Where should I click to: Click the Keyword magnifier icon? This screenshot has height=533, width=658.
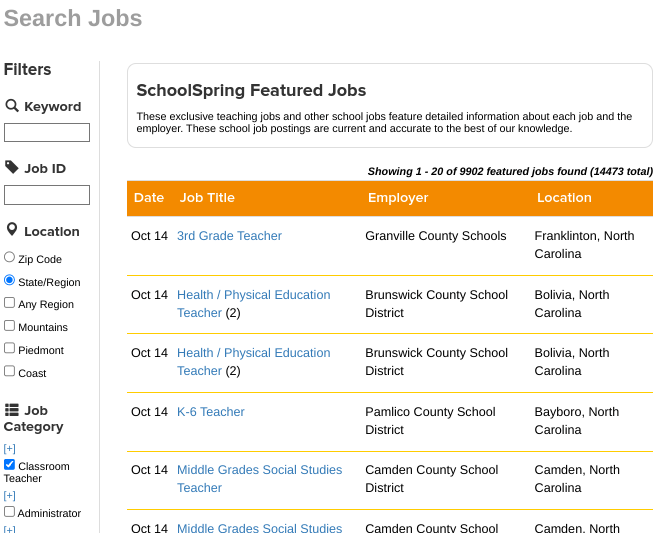click(x=12, y=106)
